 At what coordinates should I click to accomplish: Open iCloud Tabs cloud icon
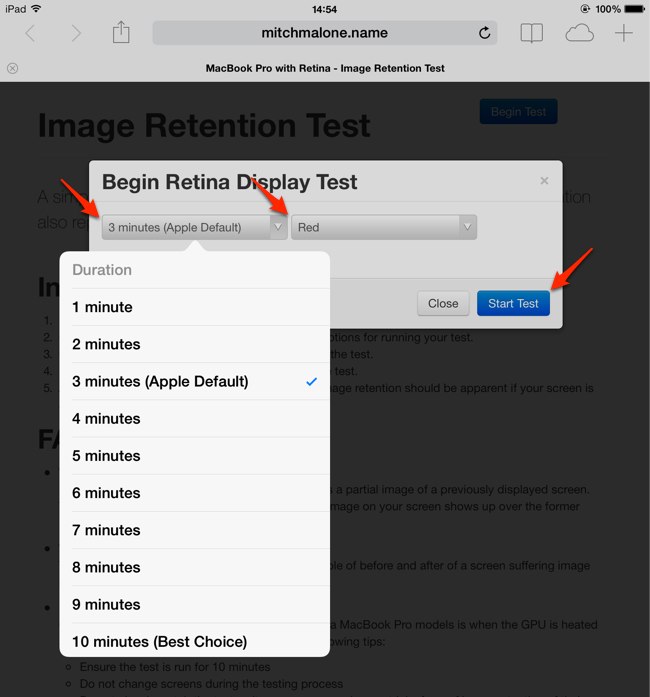tap(579, 33)
